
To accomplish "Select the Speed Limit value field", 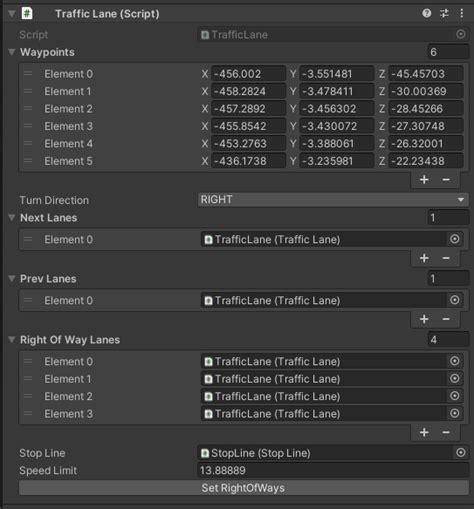I will point(333,470).
